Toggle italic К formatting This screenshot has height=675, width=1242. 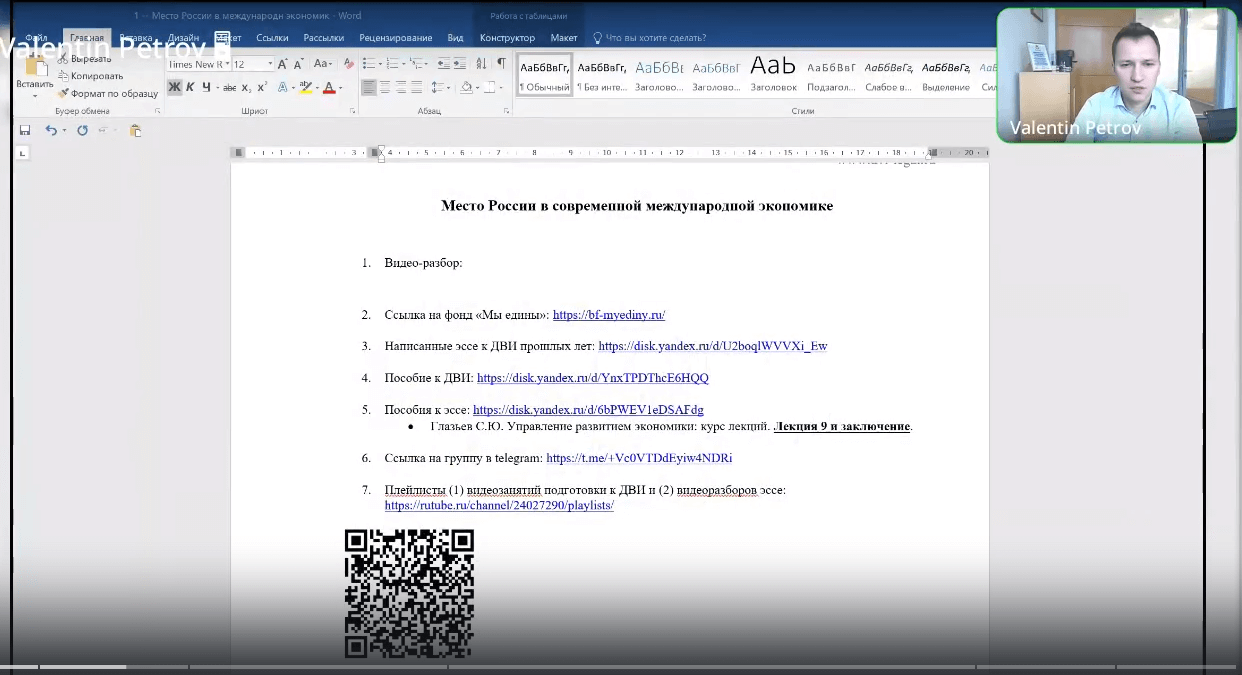[x=190, y=88]
